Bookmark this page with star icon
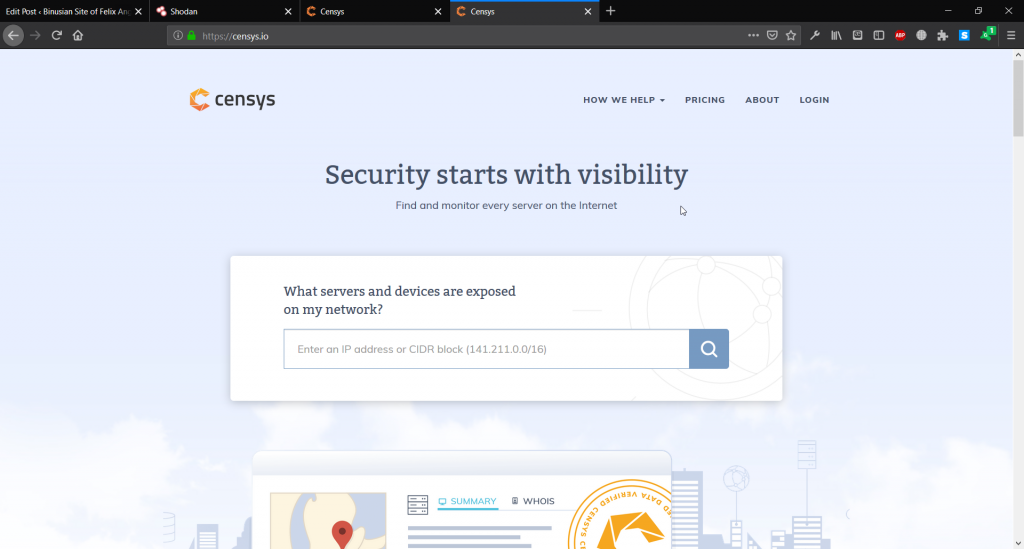Screen dimensions: 1024x549 pos(791,35)
